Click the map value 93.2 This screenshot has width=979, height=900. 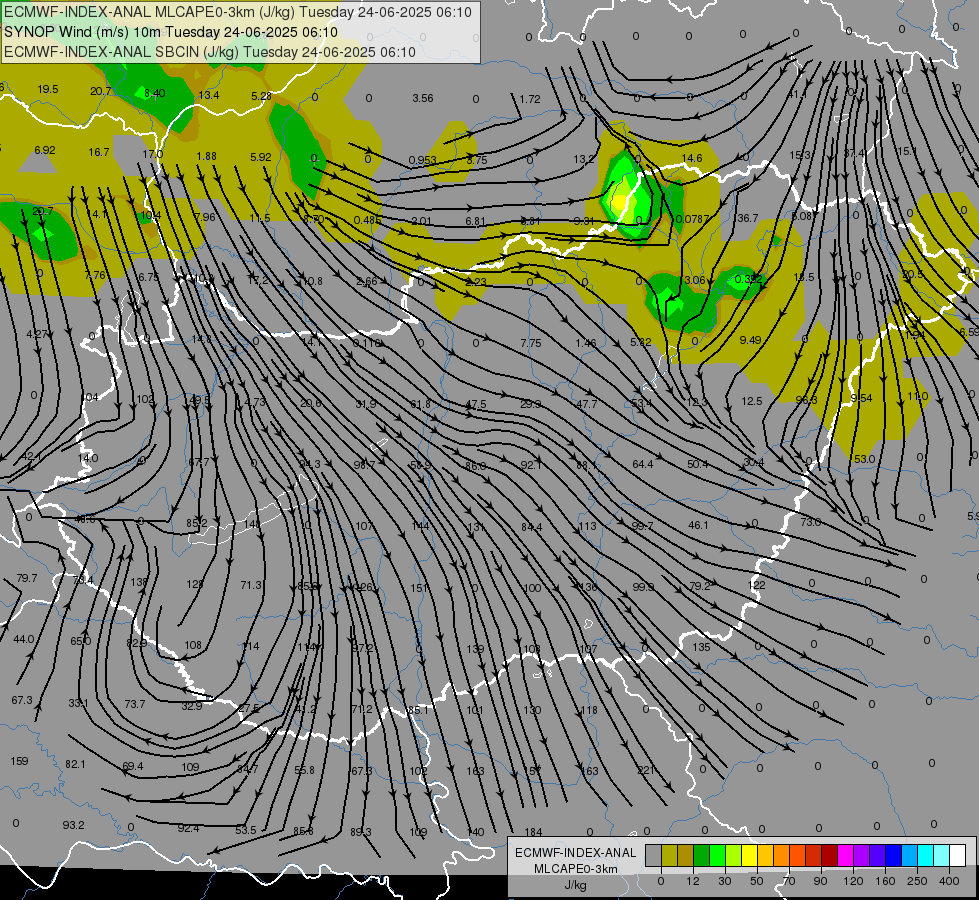pos(73,825)
